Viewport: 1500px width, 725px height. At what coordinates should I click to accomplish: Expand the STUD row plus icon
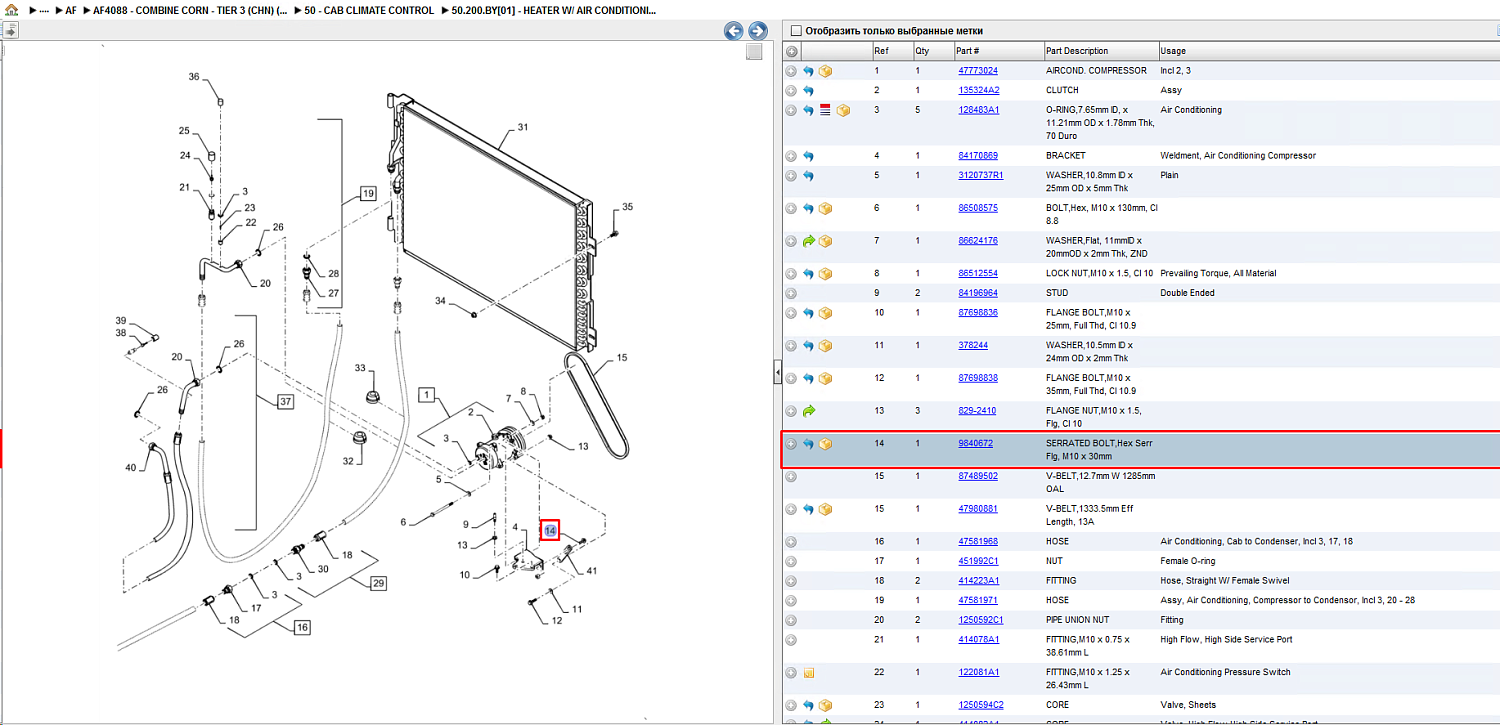pyautogui.click(x=791, y=294)
